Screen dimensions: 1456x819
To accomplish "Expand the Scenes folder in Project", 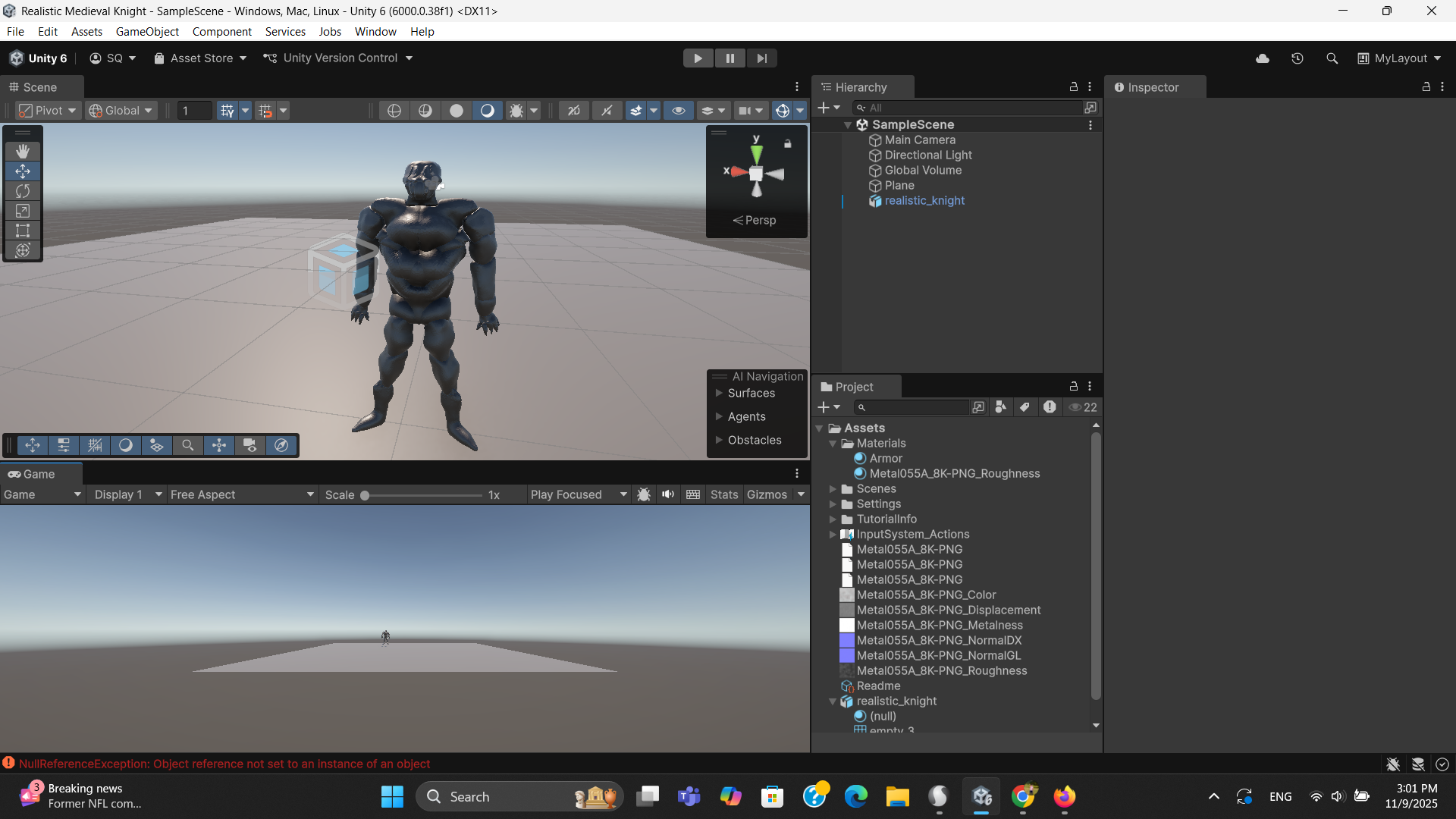I will point(833,489).
